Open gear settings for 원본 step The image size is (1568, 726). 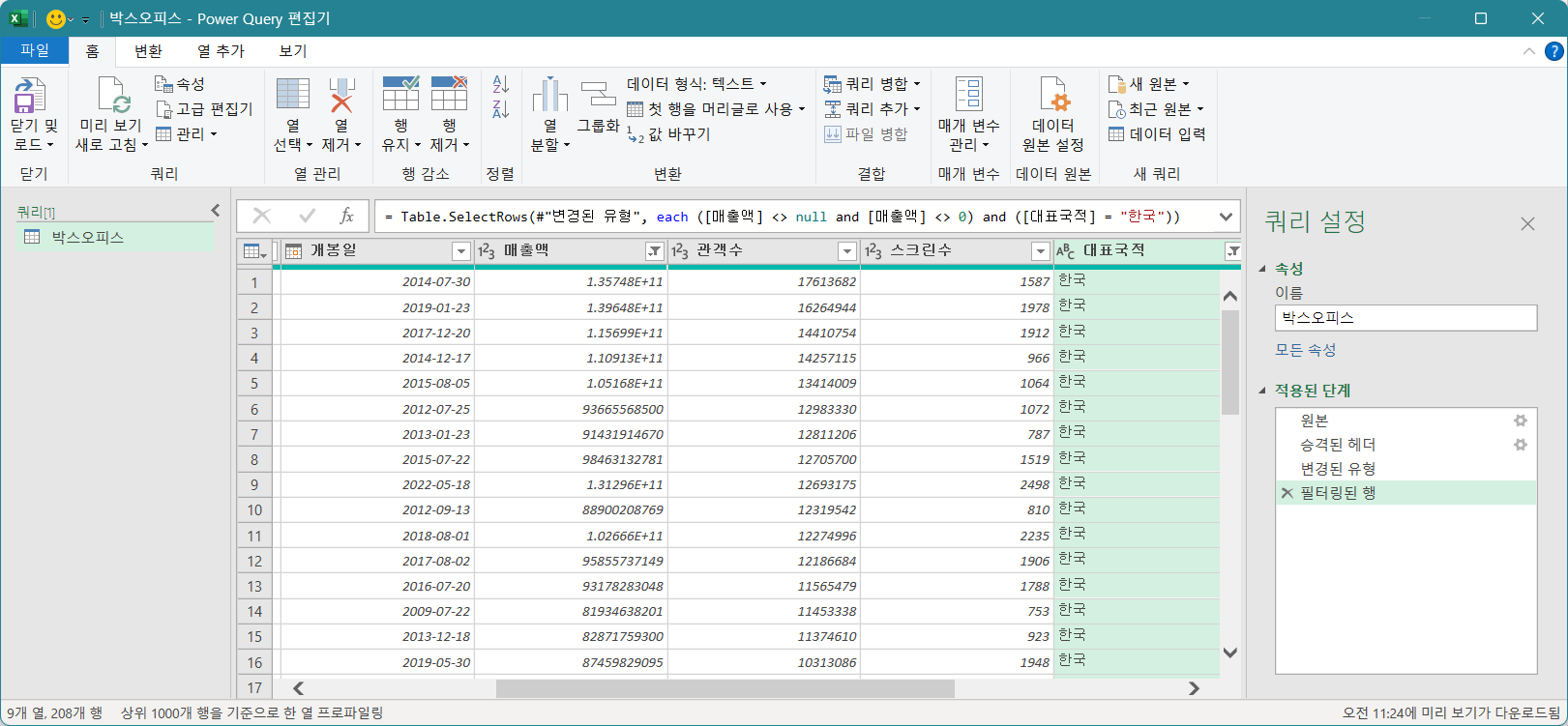click(x=1521, y=421)
